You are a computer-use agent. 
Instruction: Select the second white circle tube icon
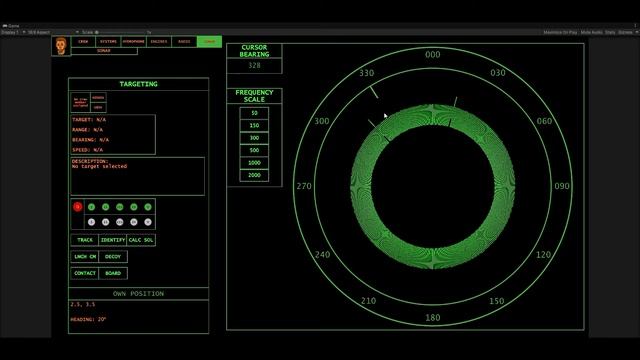(x=106, y=222)
